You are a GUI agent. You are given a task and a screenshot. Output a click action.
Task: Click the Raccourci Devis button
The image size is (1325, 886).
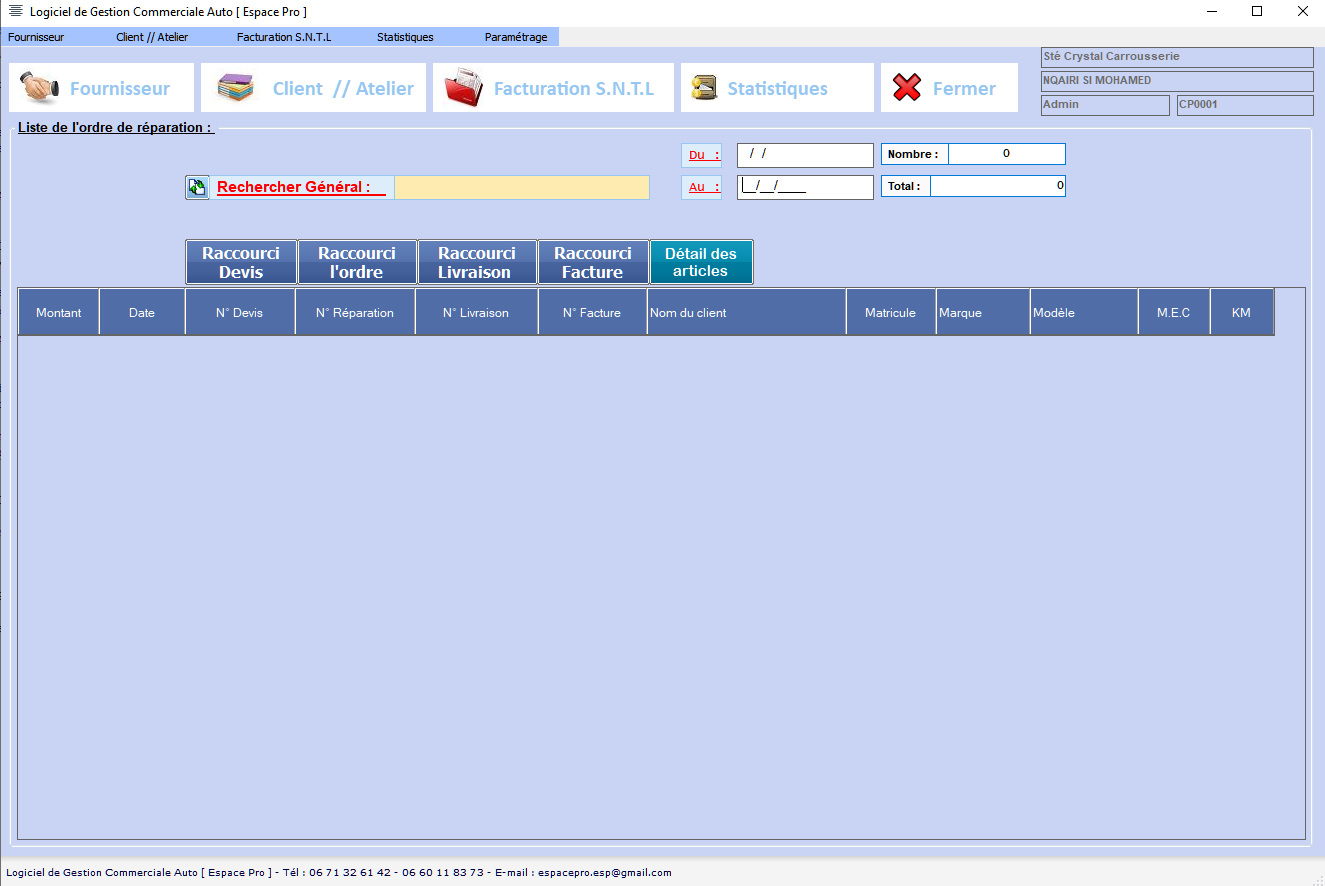pyautogui.click(x=241, y=262)
